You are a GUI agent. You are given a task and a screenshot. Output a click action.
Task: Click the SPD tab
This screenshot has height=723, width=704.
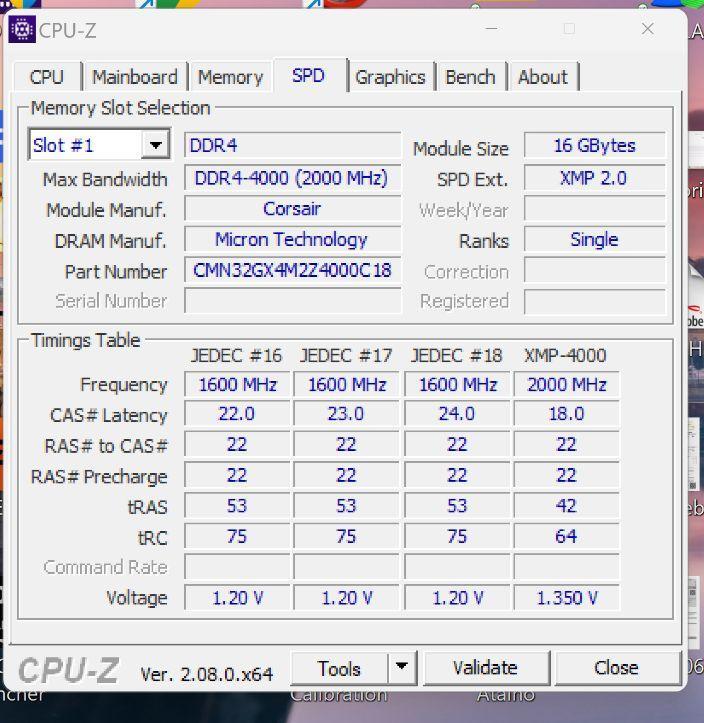pos(308,76)
